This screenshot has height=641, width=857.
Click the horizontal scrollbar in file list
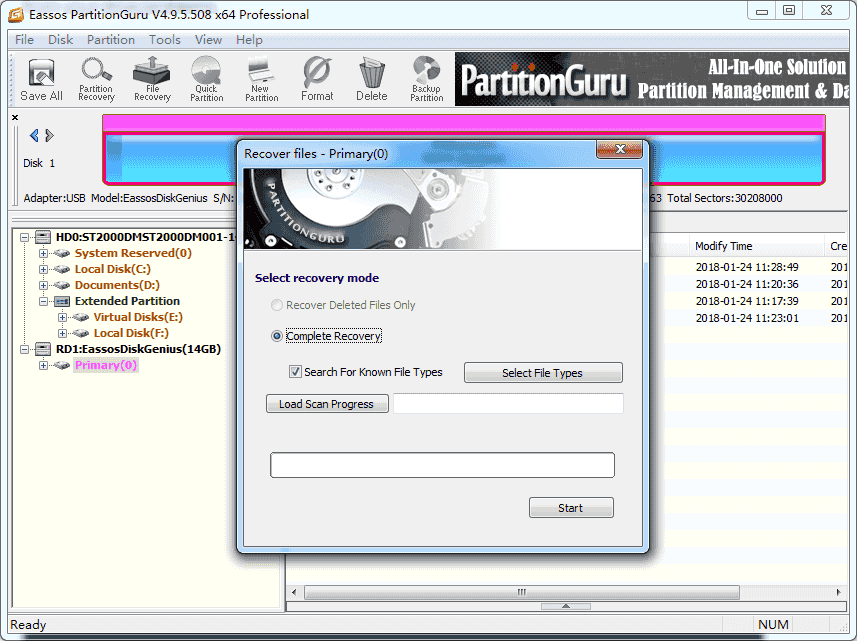[x=522, y=592]
